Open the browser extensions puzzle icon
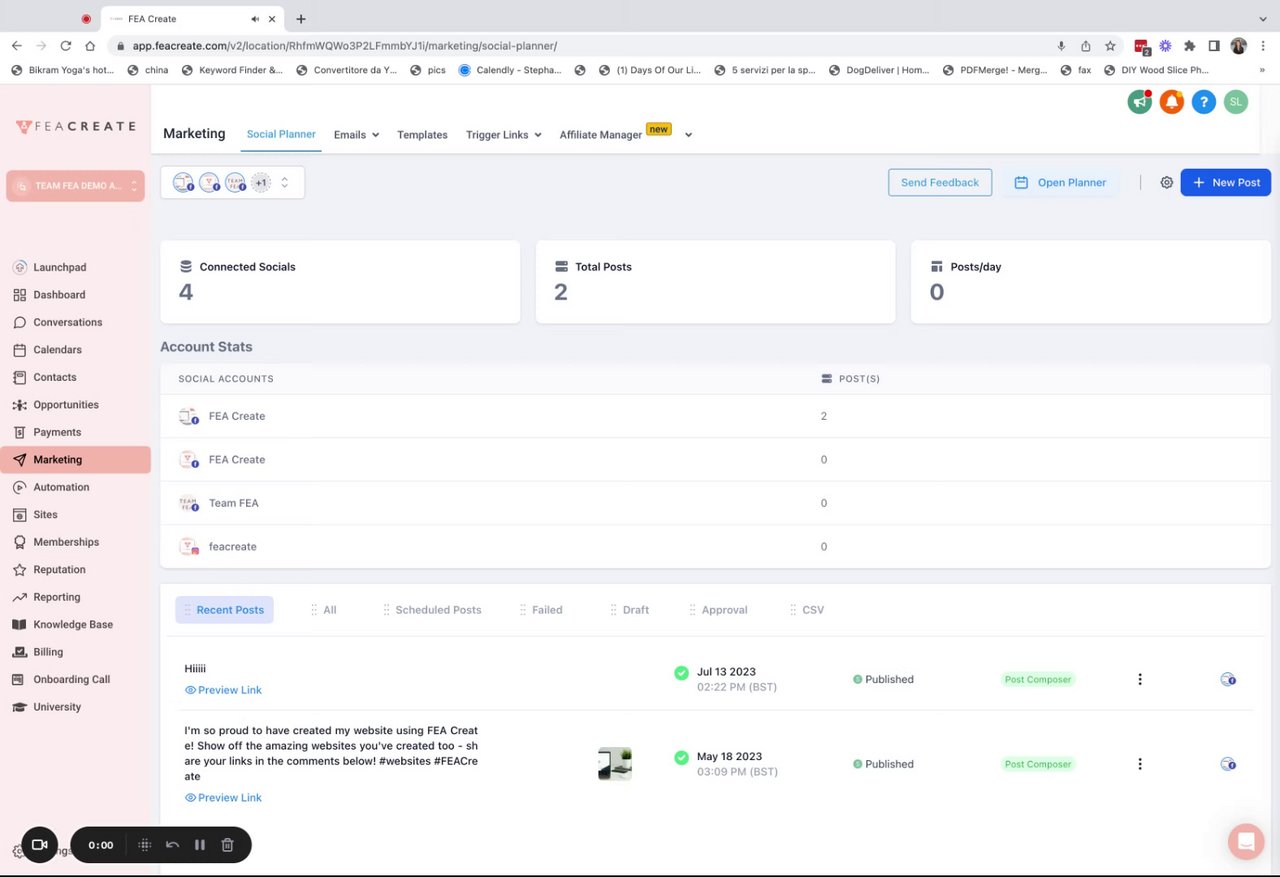The image size is (1280, 877). click(x=1189, y=46)
